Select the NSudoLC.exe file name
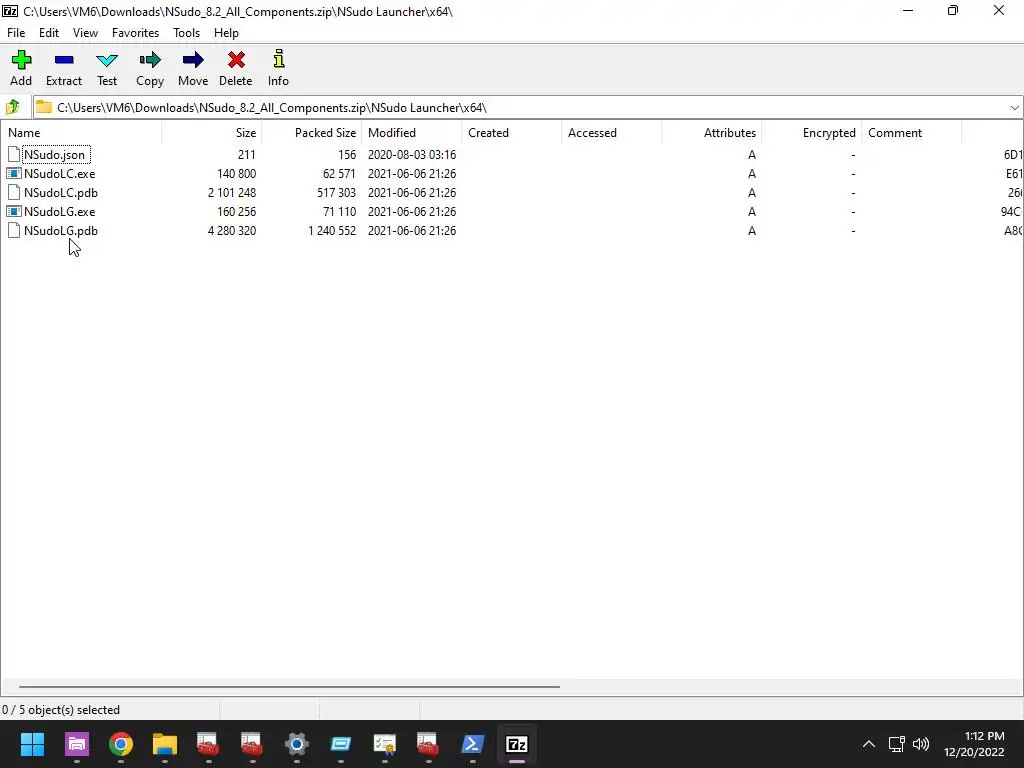 tap(59, 174)
